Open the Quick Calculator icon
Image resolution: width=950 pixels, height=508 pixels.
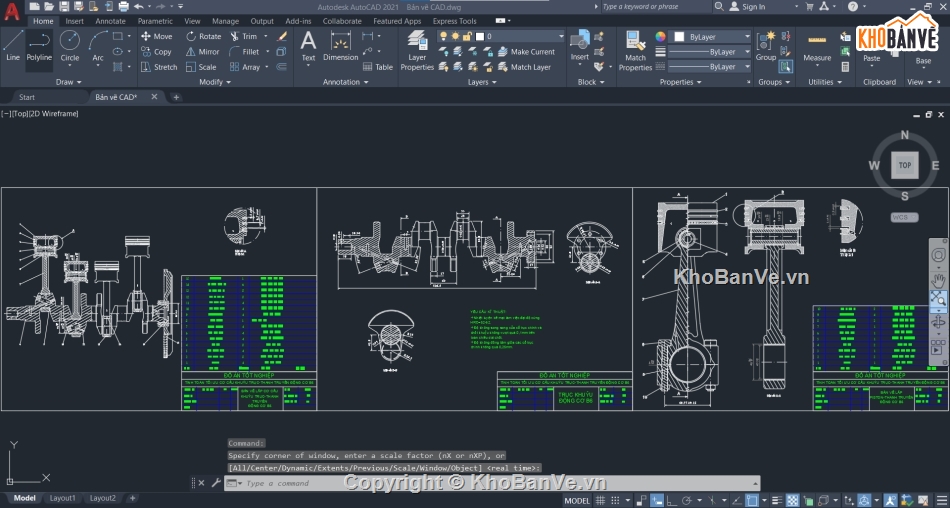point(845,67)
